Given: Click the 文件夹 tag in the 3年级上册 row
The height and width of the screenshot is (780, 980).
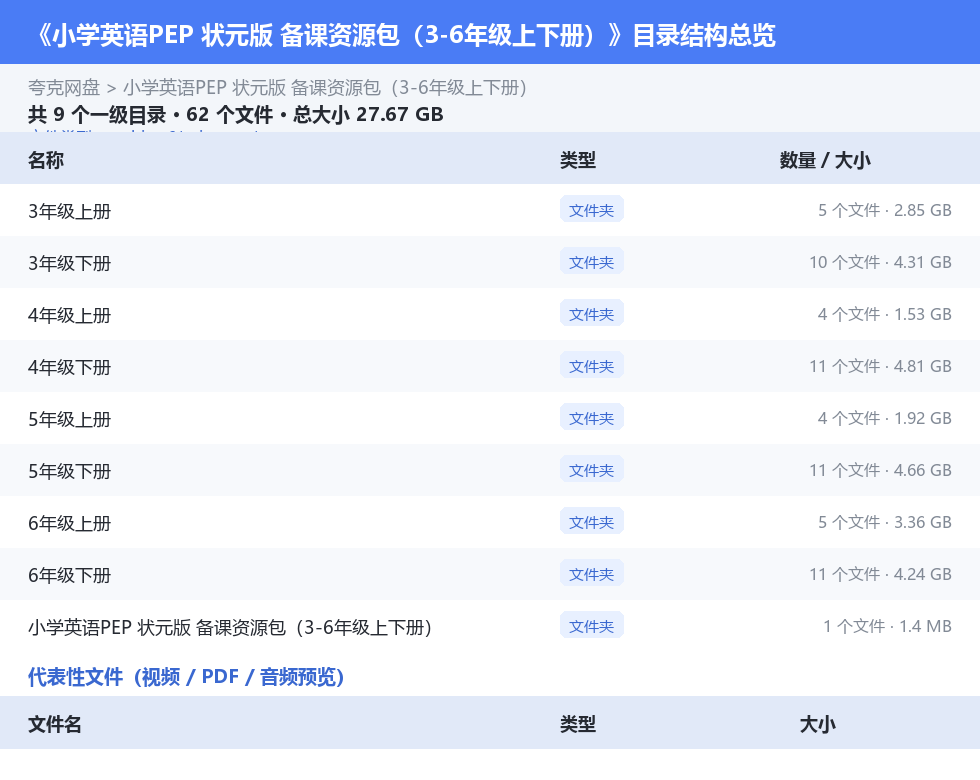Looking at the screenshot, I should click(591, 210).
